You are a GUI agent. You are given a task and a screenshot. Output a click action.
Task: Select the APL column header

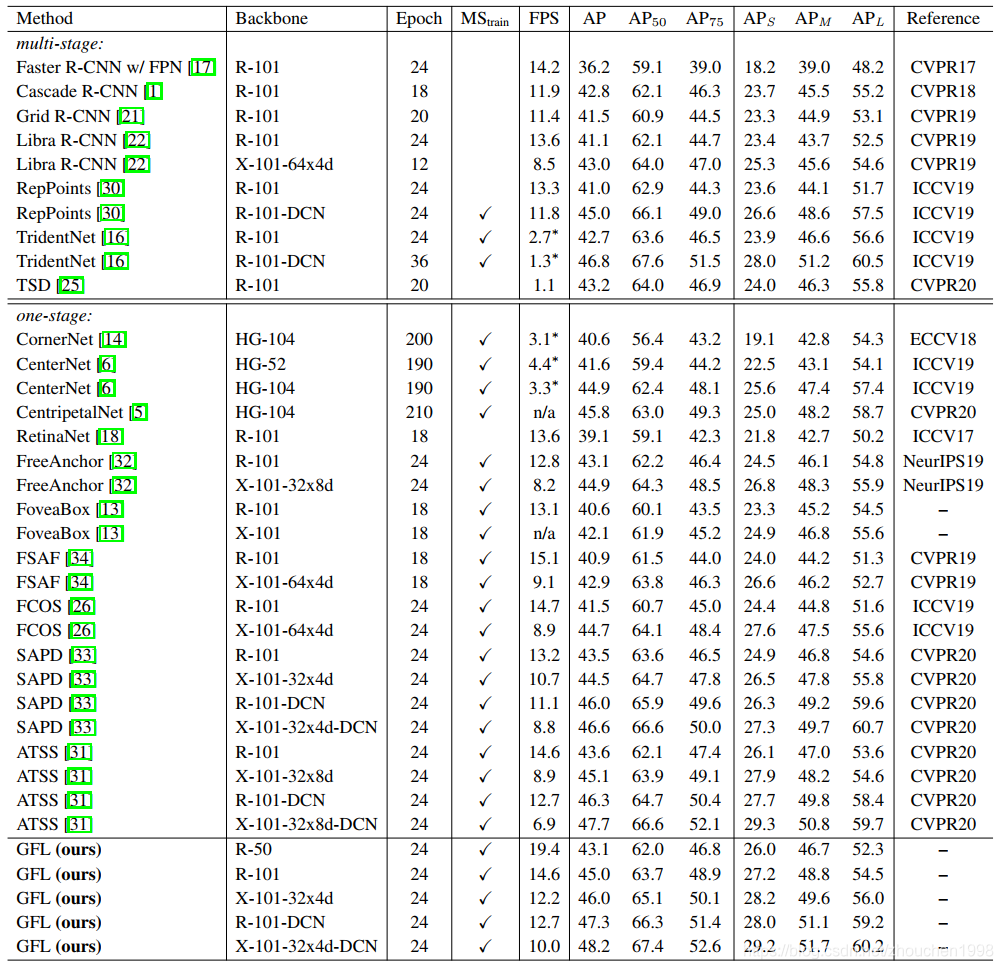(x=867, y=19)
